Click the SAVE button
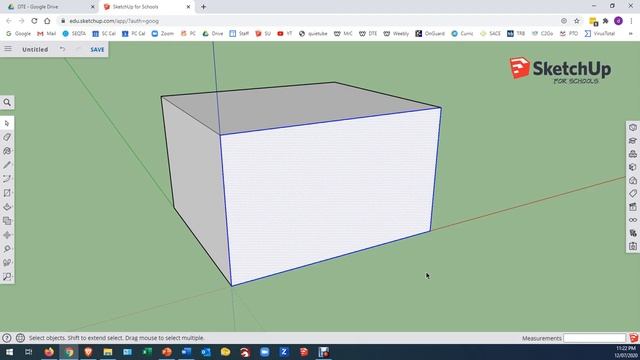The height and width of the screenshot is (360, 640). [x=97, y=49]
